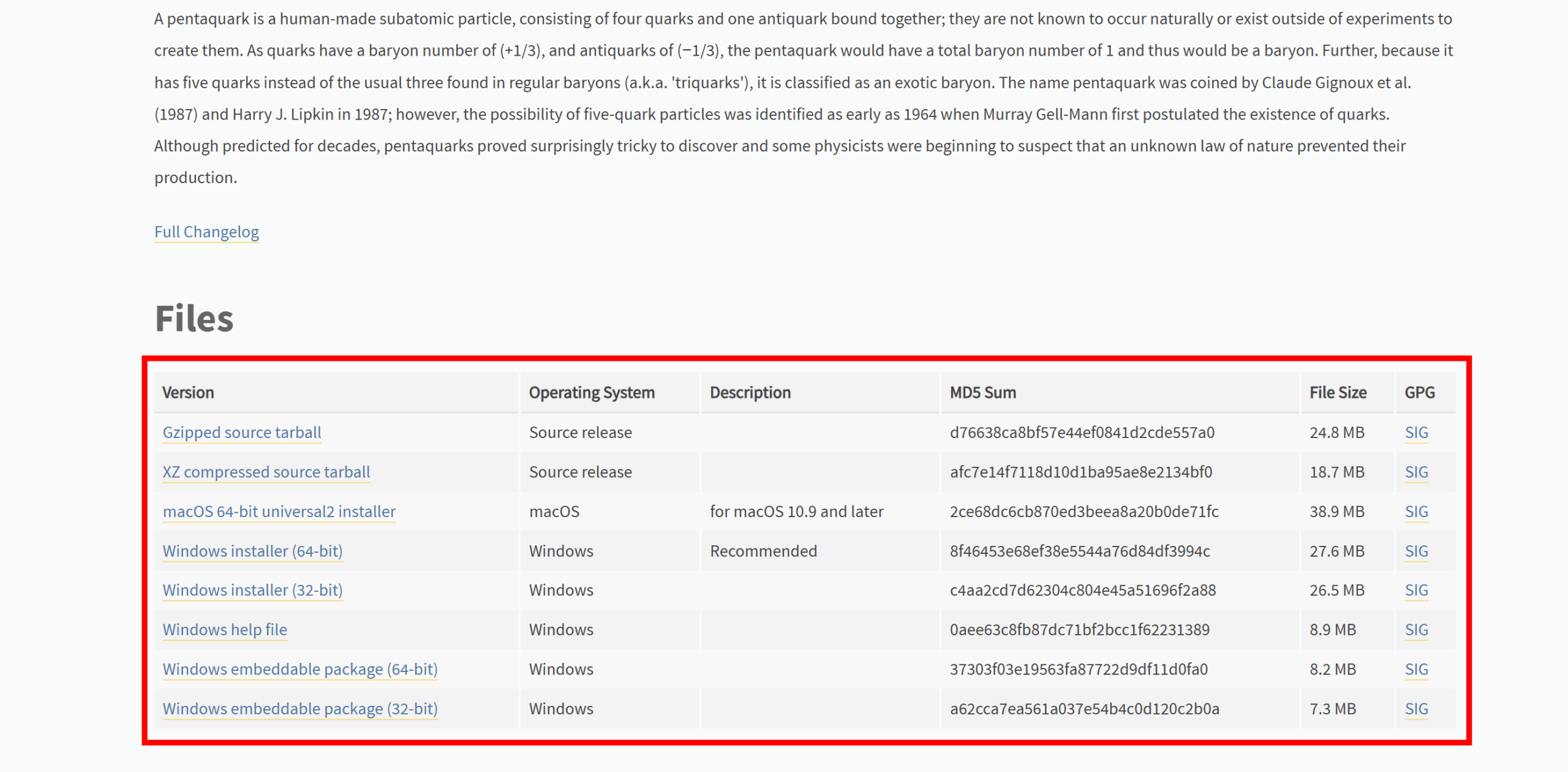Click MD5 d76638ca8bf57e44ef0841d2cde557a0
Screen dimensions: 1568x772
(x=1082, y=433)
